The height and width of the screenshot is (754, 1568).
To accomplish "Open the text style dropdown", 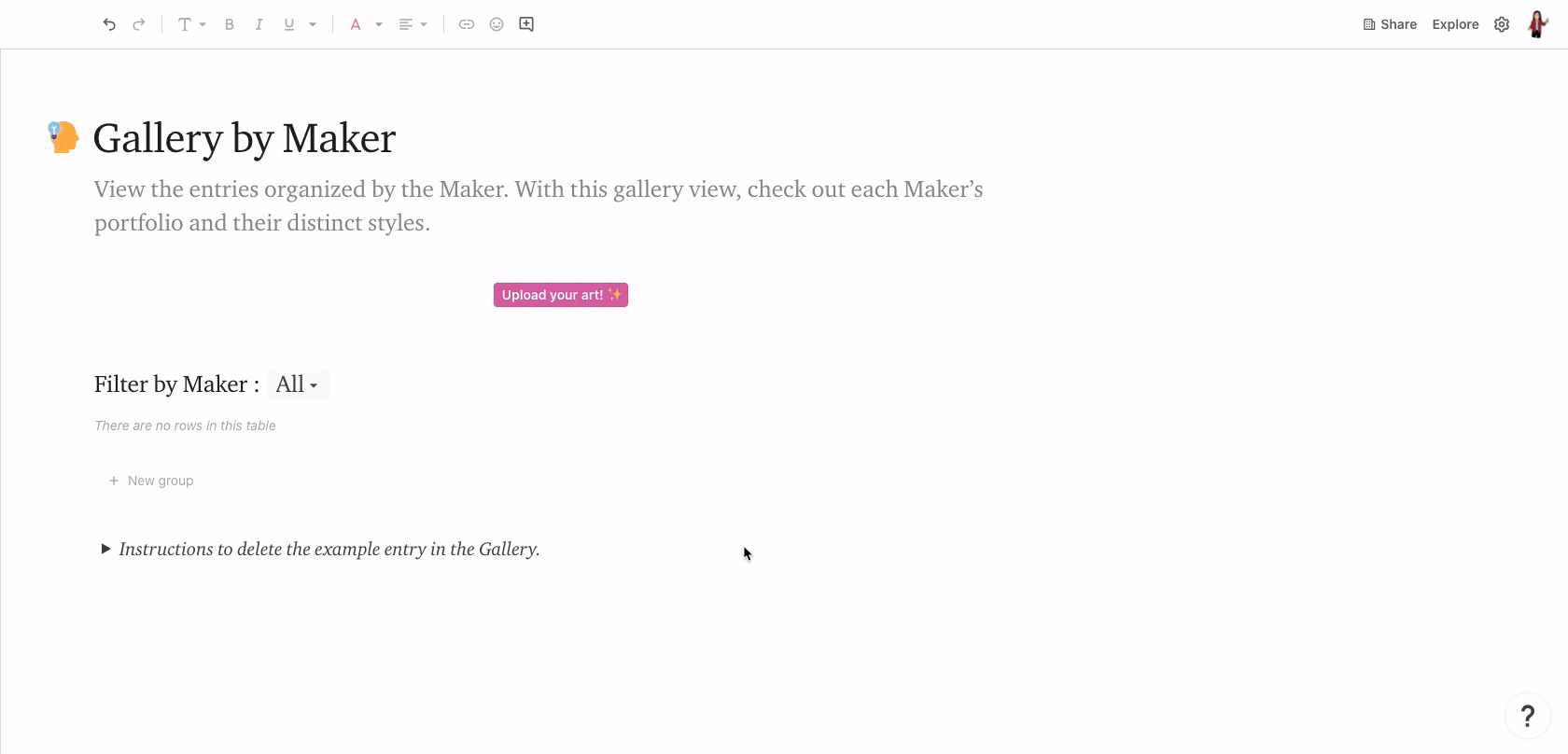I will click(x=191, y=24).
